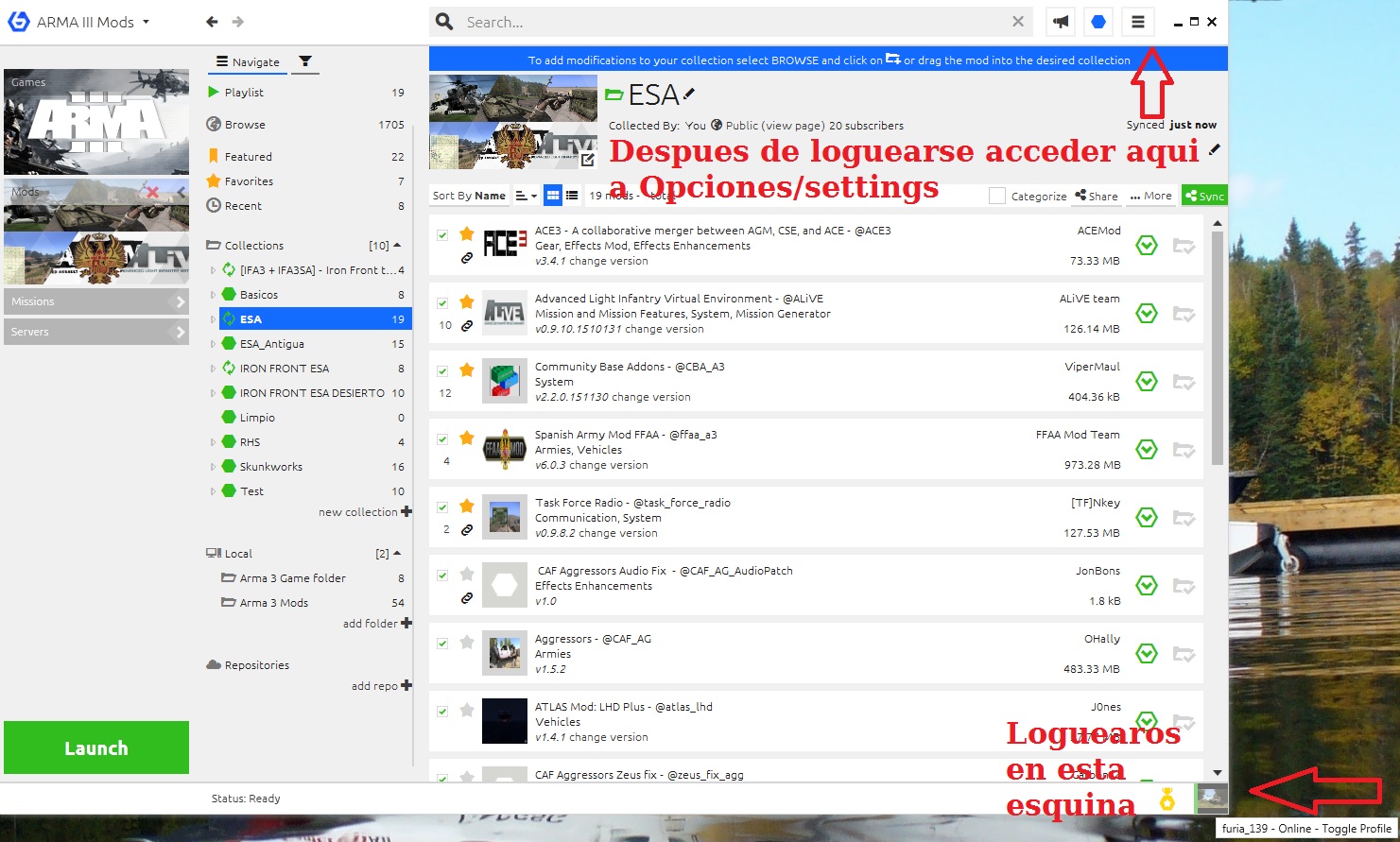Click the blue hexagon icon in top toolbar
This screenshot has height=842, width=1400.
[x=1098, y=22]
